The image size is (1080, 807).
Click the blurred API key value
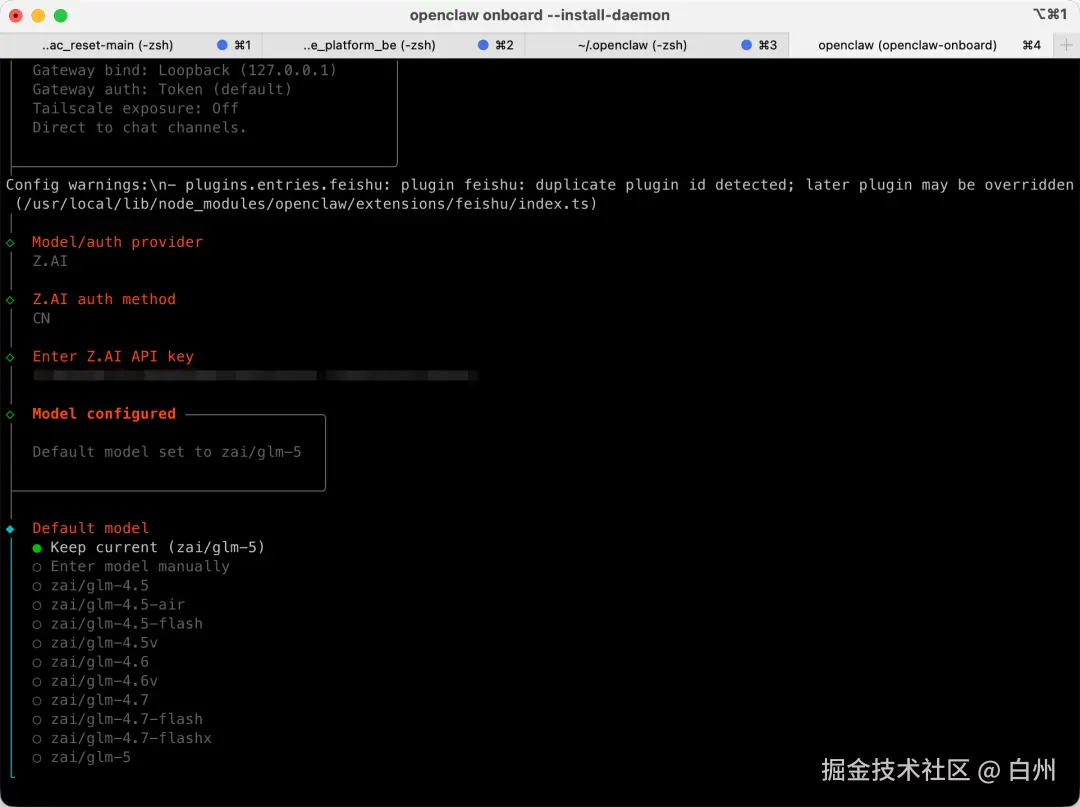click(x=255, y=375)
